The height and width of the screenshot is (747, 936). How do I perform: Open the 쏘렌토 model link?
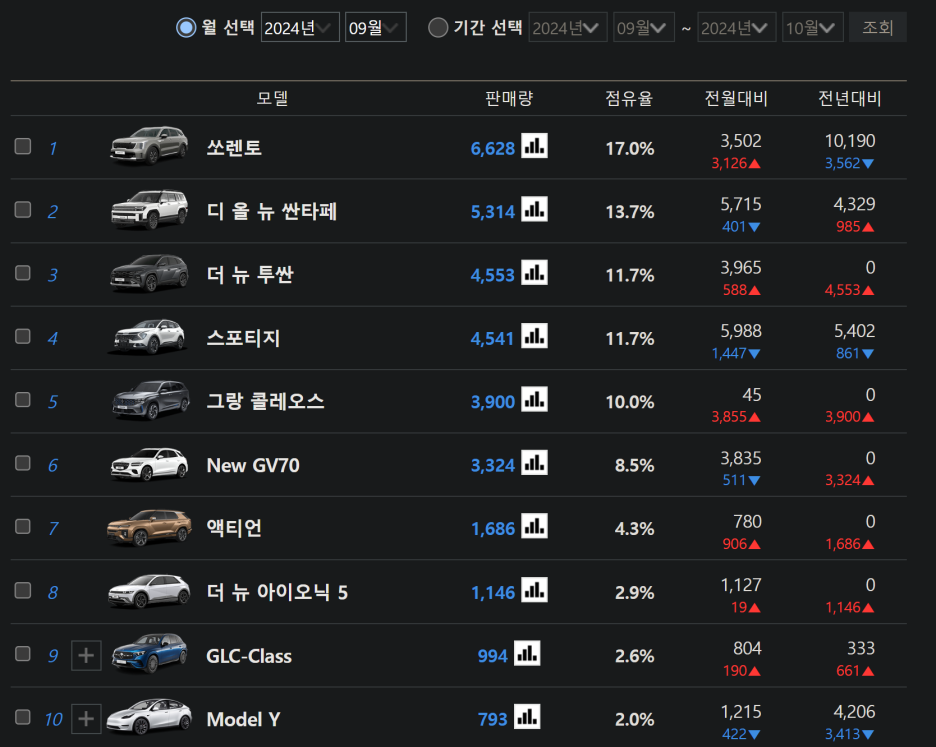(x=234, y=147)
